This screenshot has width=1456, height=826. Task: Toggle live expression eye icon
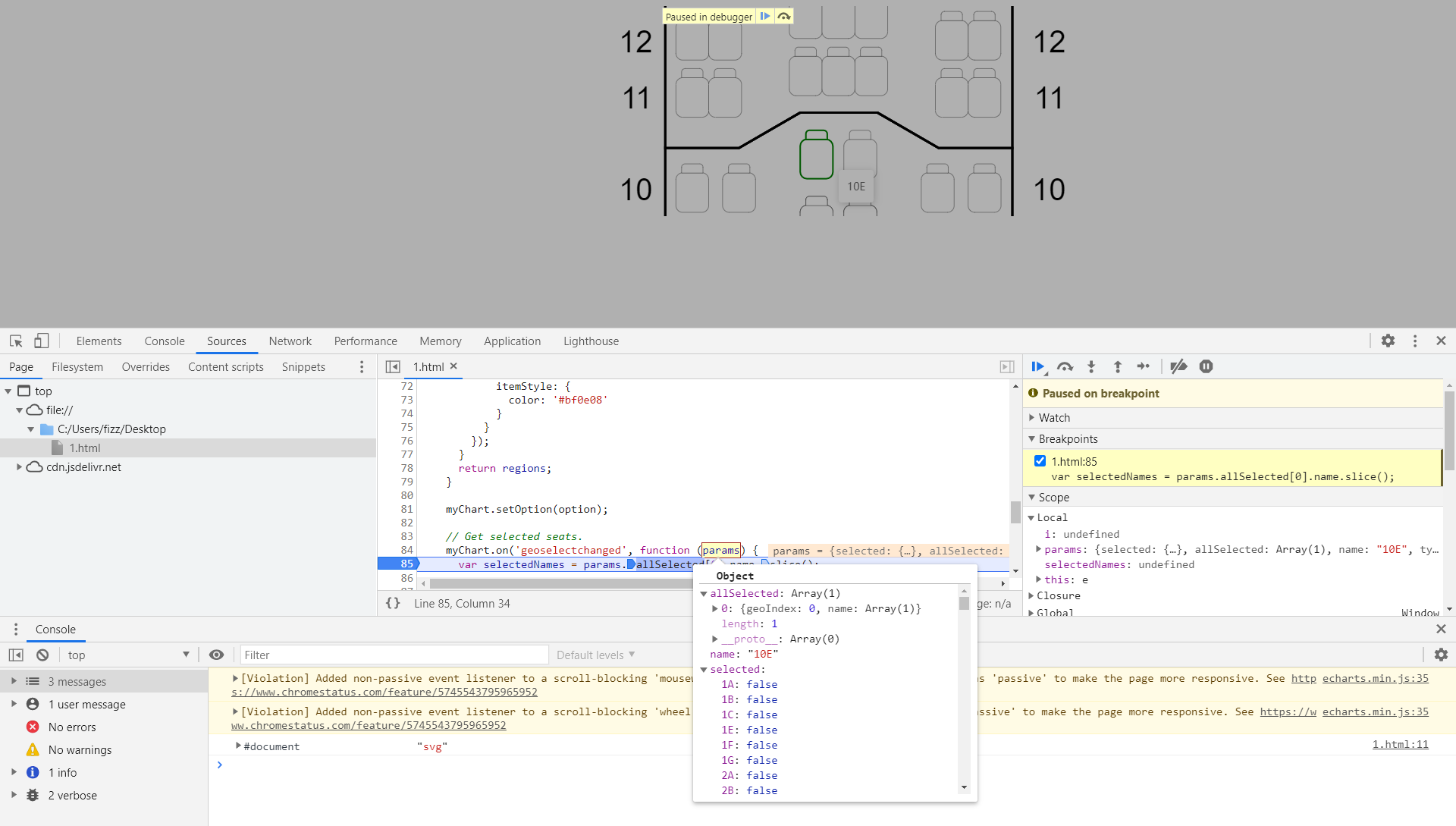(216, 655)
